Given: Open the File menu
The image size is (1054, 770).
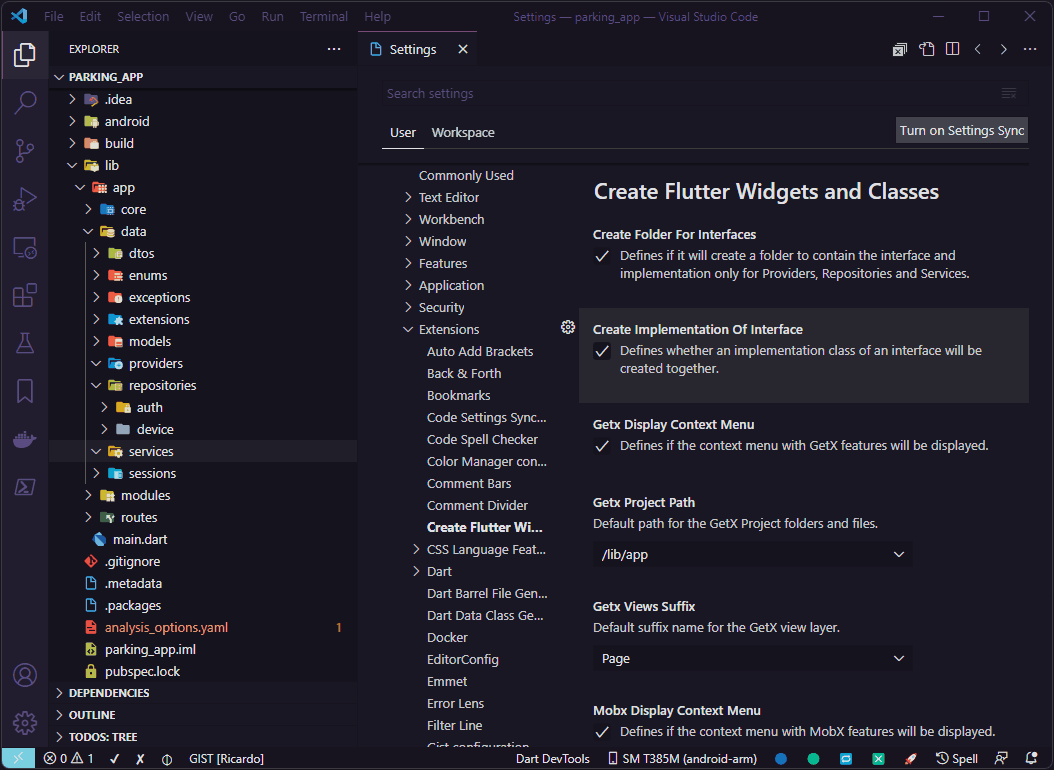Looking at the screenshot, I should [53, 16].
